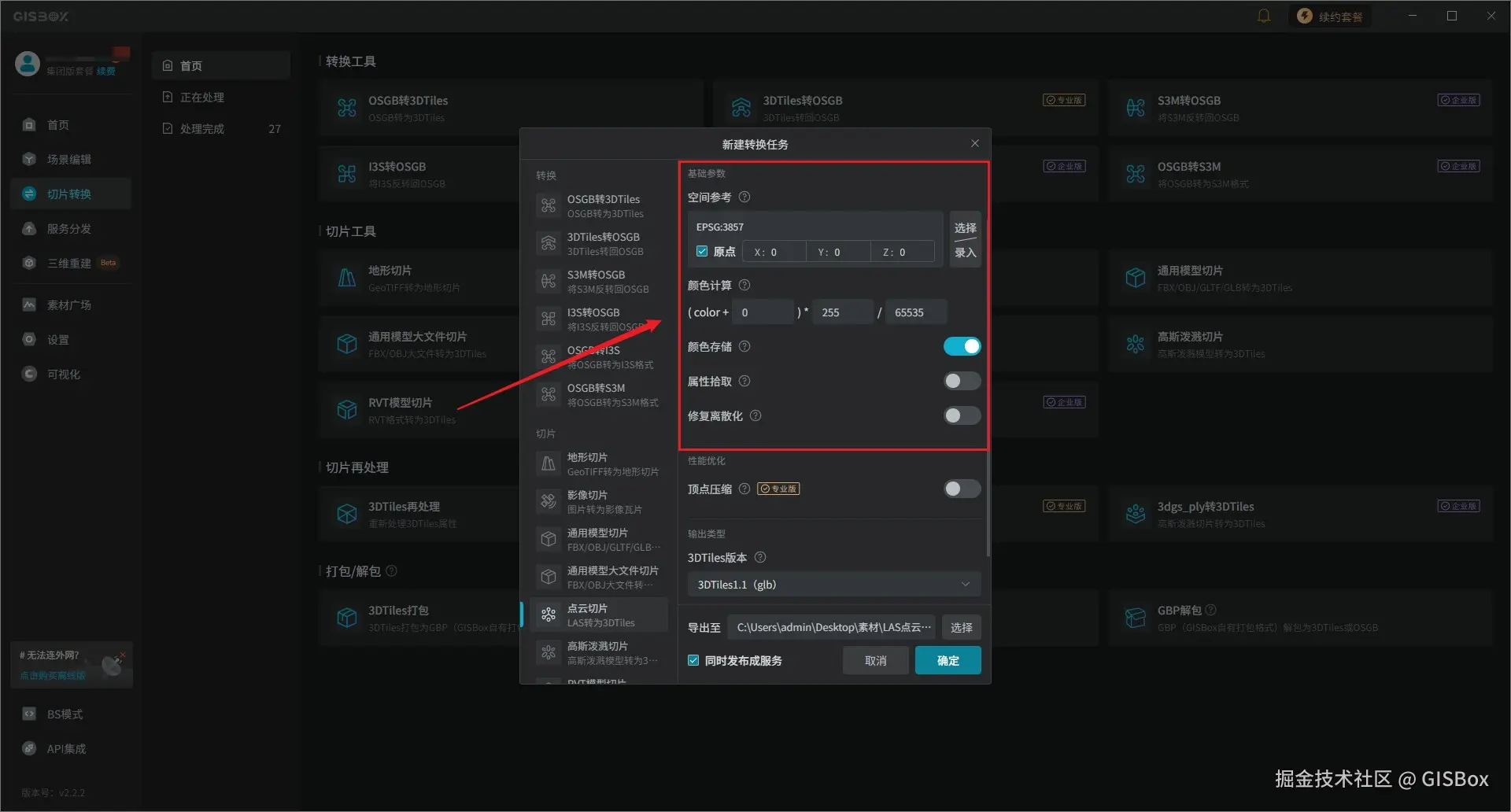The width and height of the screenshot is (1511, 812).
Task: Switch to the 处理完成 tab
Action: 220,128
